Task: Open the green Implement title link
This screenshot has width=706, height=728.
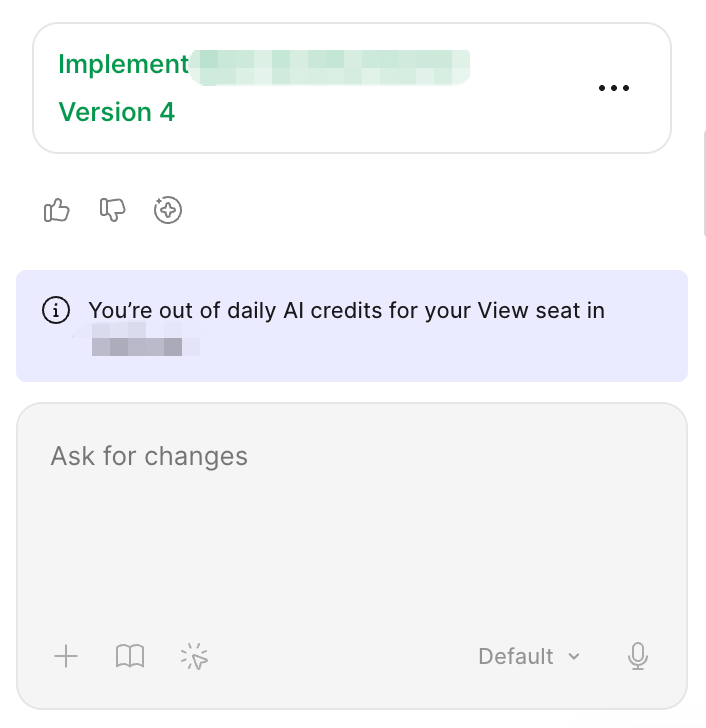Action: 124,64
